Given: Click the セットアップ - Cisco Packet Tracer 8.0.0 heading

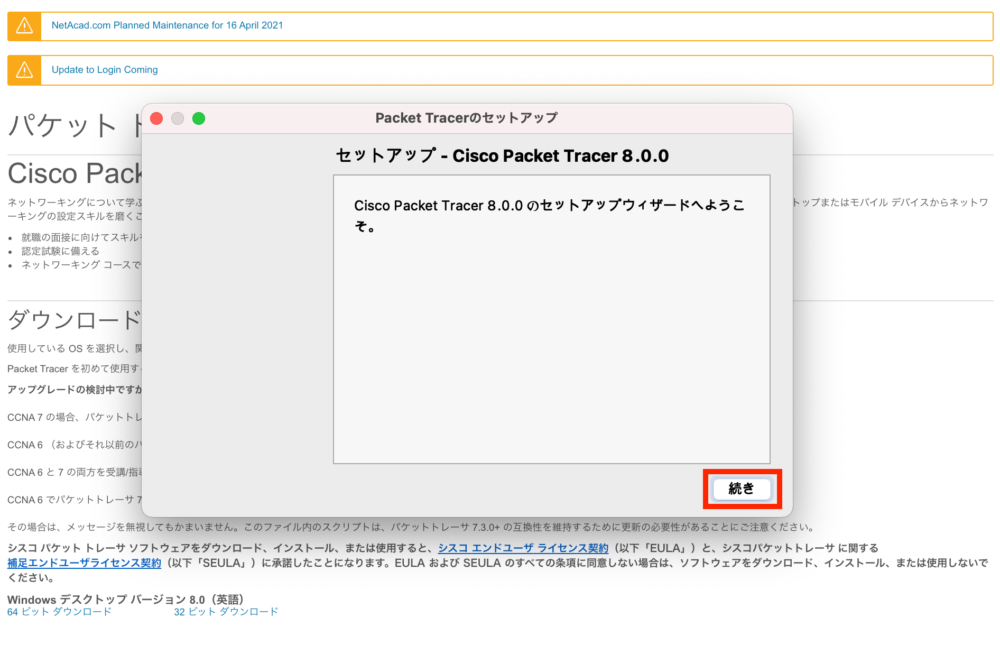Looking at the screenshot, I should pyautogui.click(x=502, y=156).
